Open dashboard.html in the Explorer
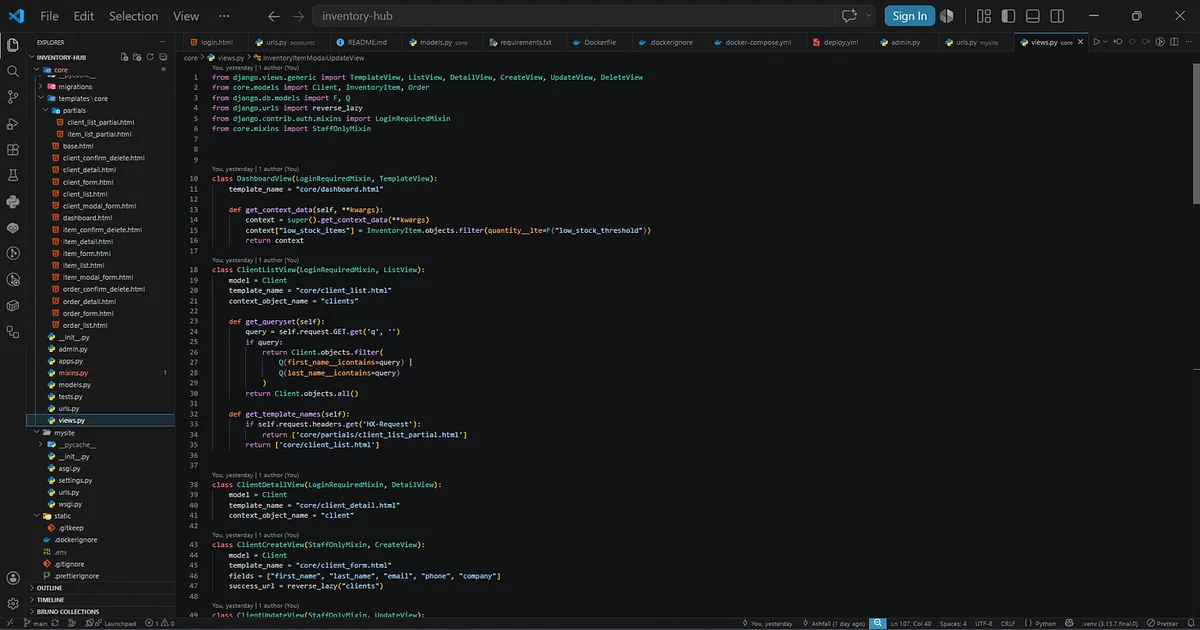The image size is (1200, 630). click(x=87, y=217)
